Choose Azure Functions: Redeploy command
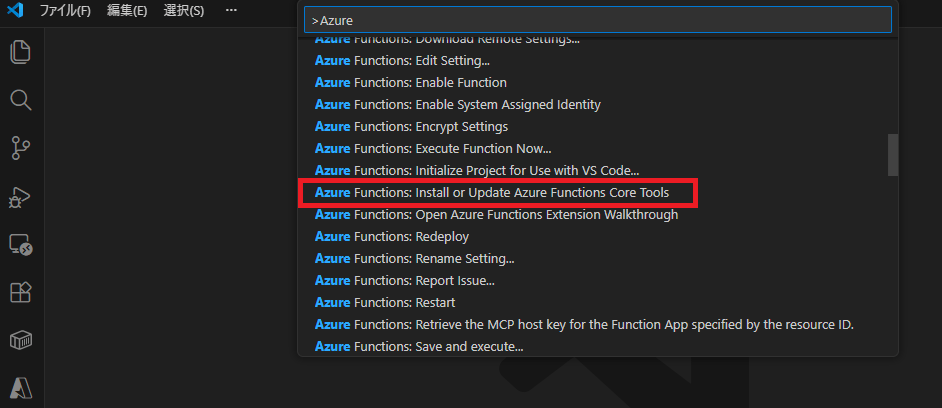This screenshot has width=942, height=408. click(392, 236)
